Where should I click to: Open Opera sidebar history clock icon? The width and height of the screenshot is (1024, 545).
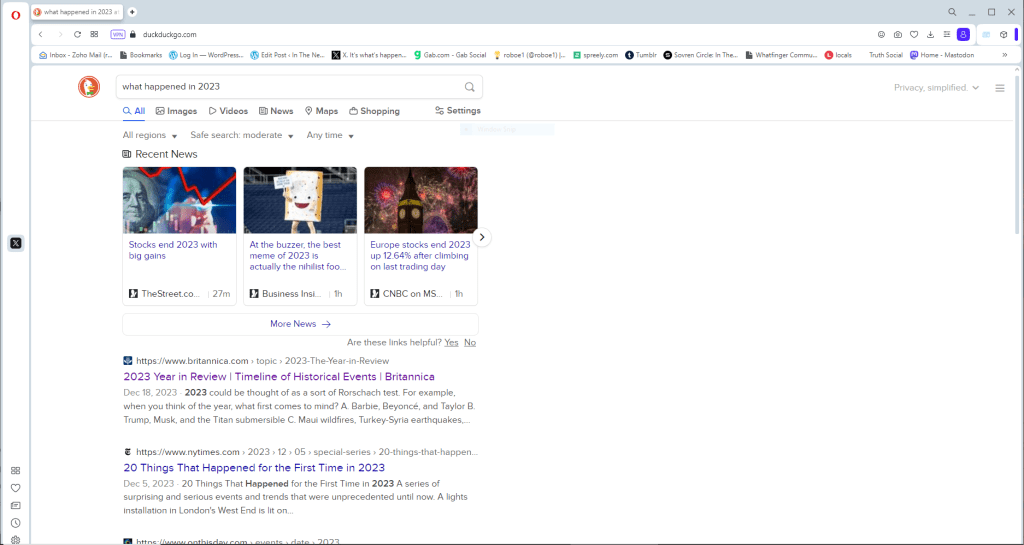(x=15, y=523)
